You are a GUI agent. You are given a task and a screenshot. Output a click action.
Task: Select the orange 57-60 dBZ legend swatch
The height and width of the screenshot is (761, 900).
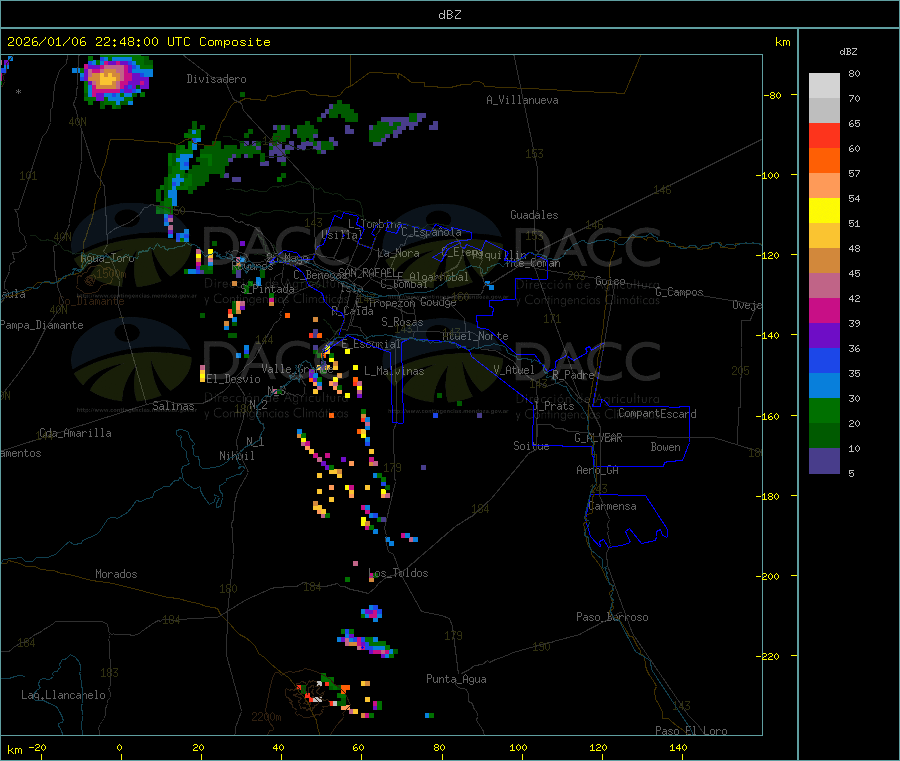click(824, 161)
